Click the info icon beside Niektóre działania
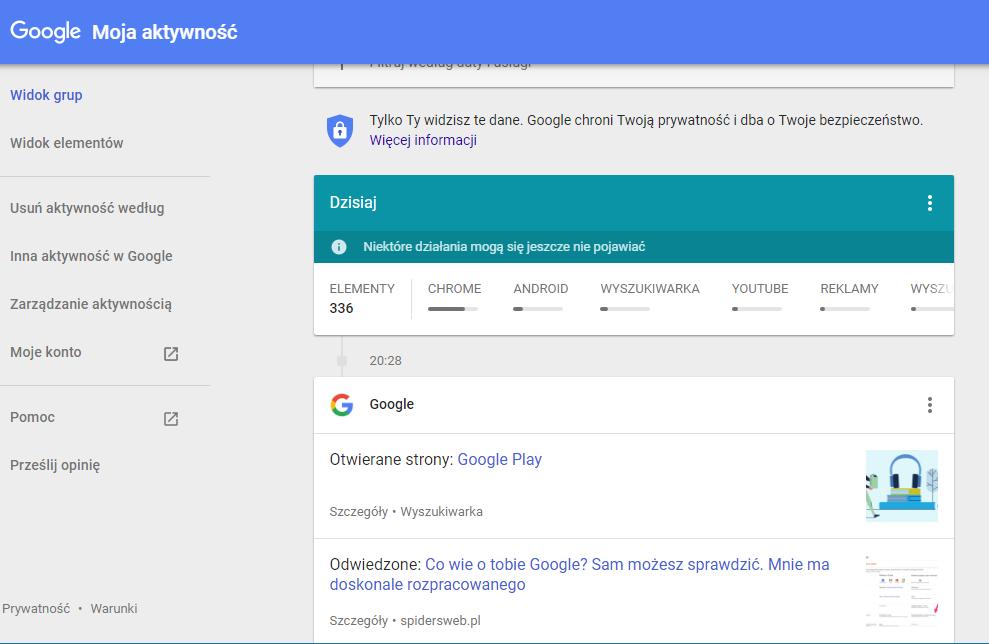989x644 pixels. click(339, 247)
